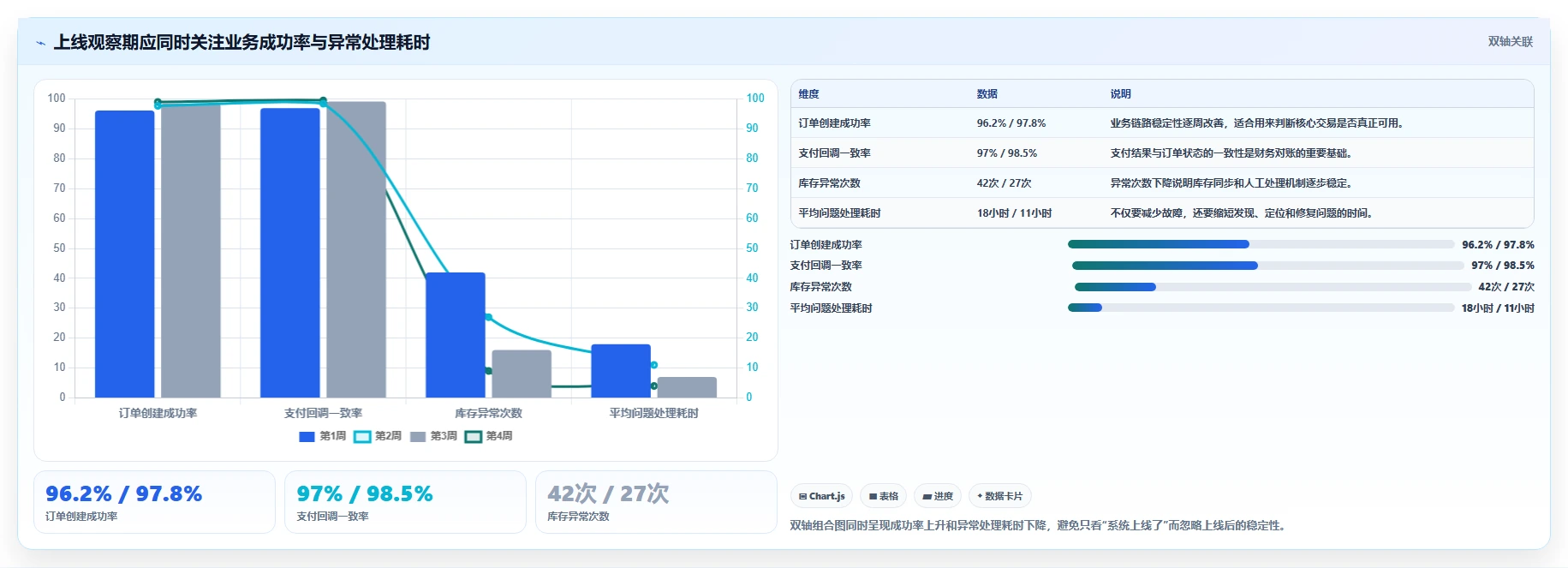Click the gray bar for 库存异常次数
The image size is (1568, 568).
(x=522, y=374)
